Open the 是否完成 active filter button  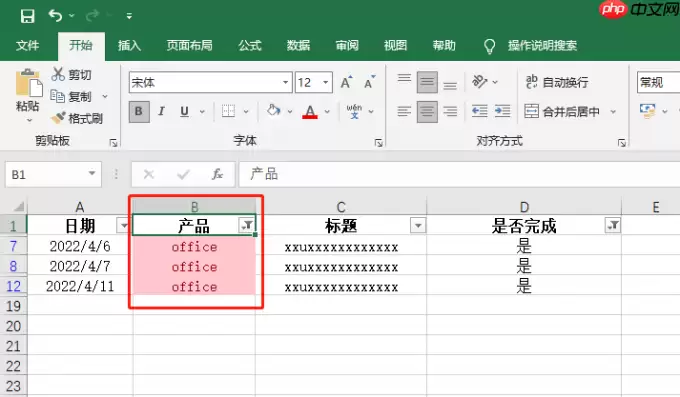point(613,225)
